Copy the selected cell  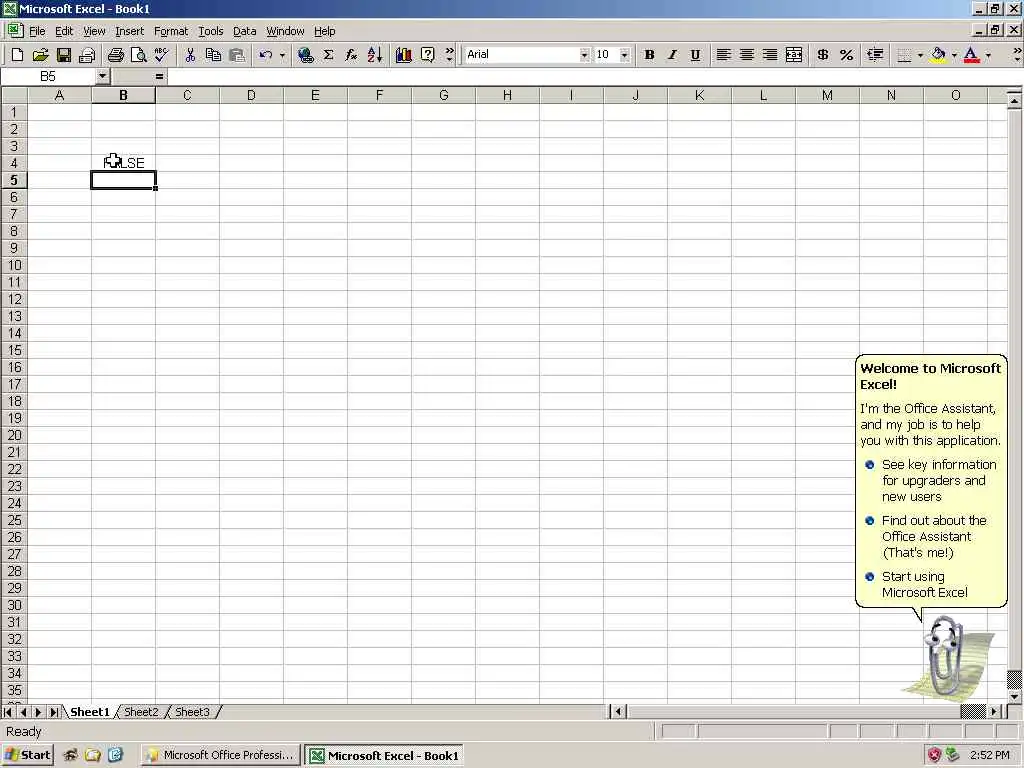(213, 55)
